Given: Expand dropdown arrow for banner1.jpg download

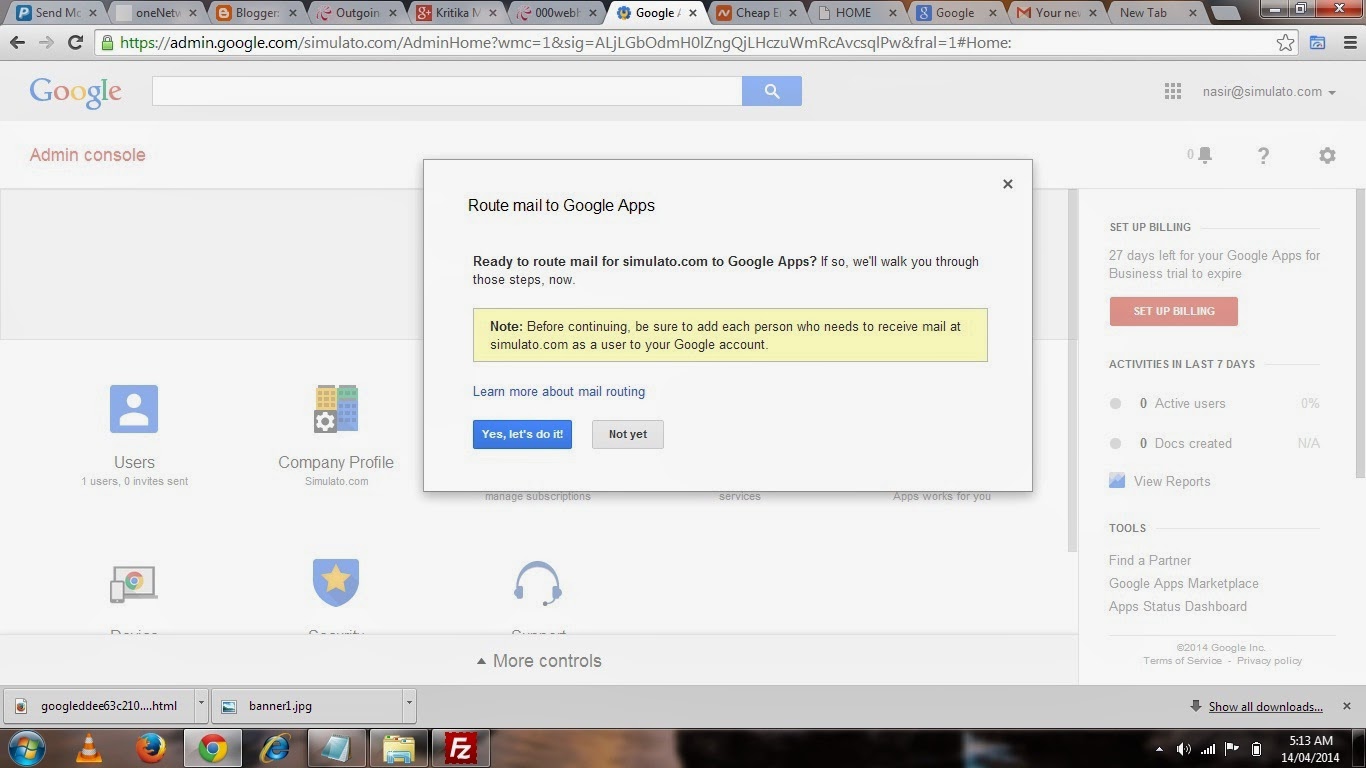Looking at the screenshot, I should (408, 704).
